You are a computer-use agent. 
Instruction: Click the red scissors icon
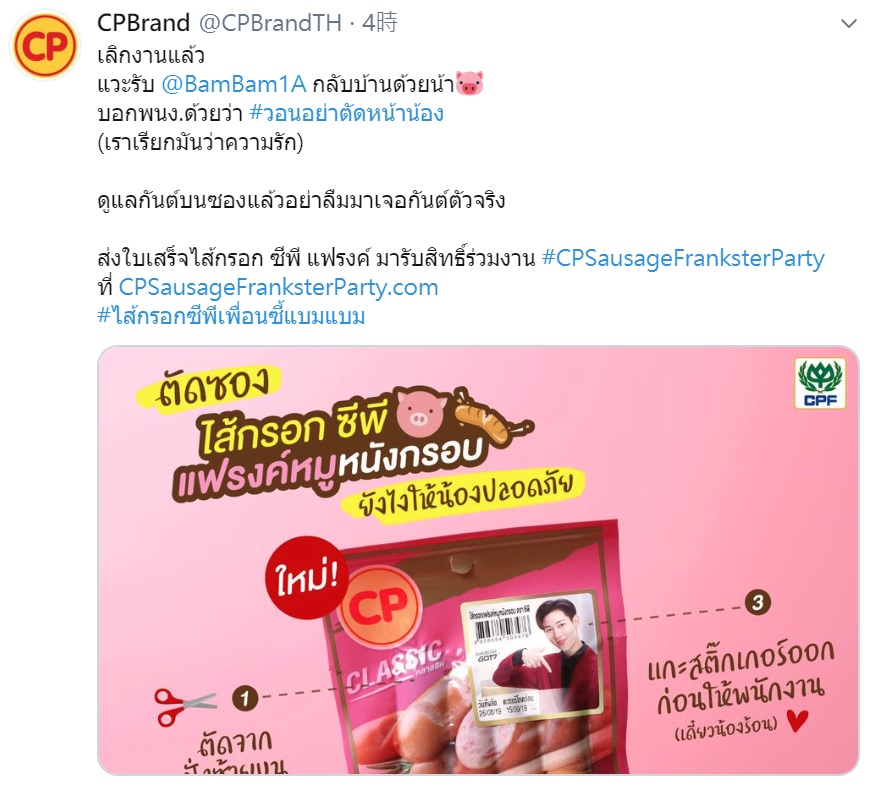pos(184,706)
